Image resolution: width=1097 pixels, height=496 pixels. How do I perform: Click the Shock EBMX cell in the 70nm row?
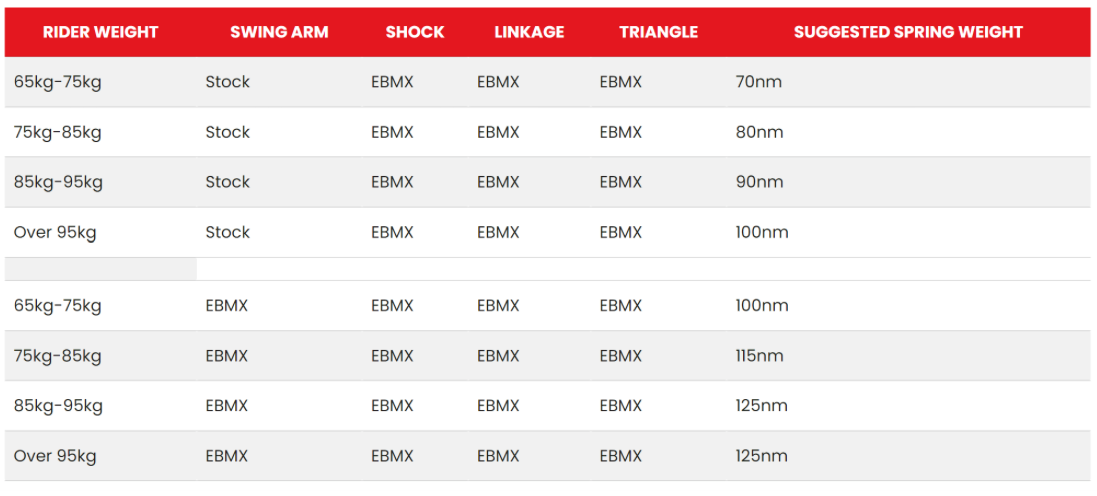click(x=392, y=82)
